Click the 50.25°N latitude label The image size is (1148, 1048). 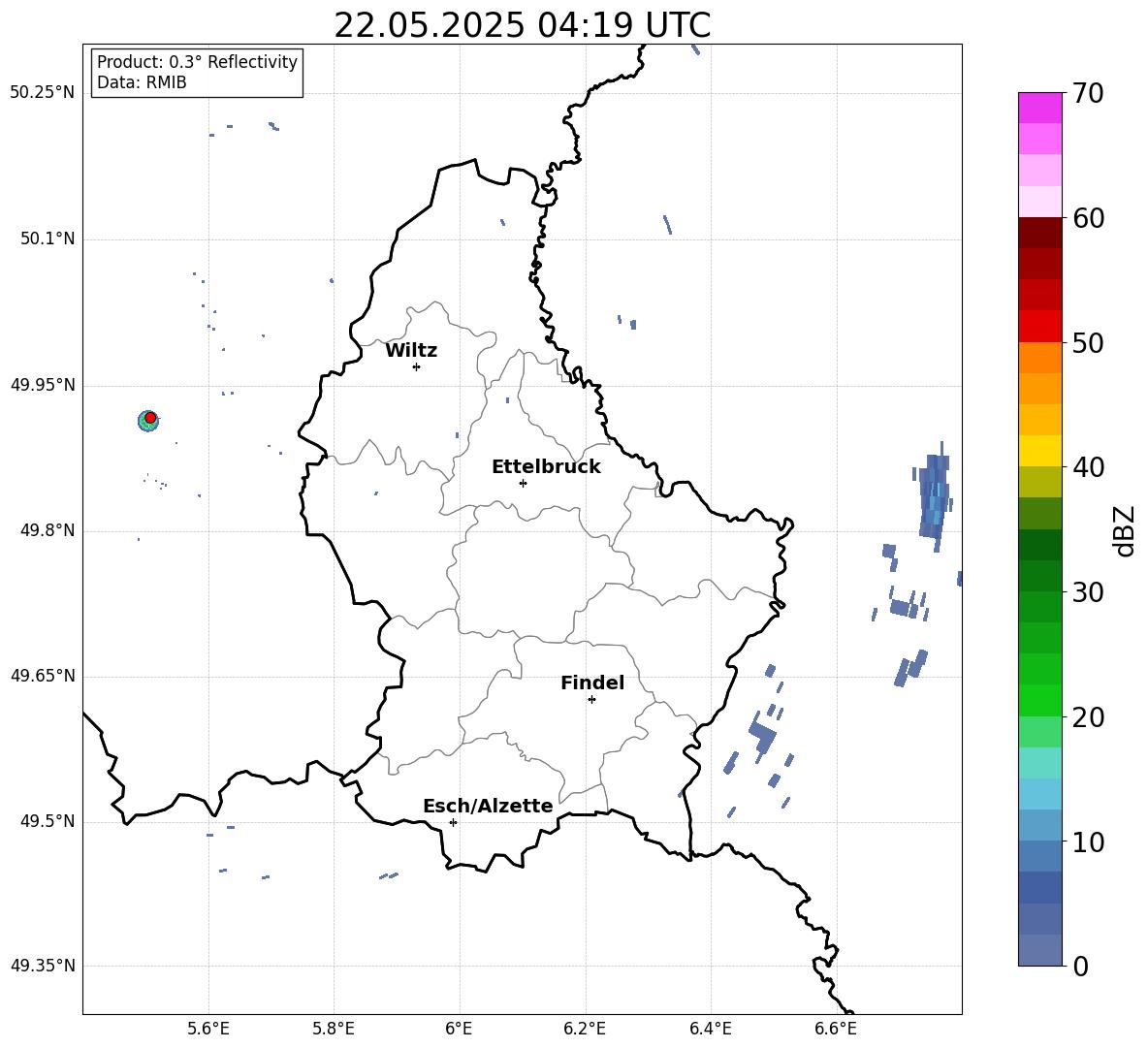[x=43, y=93]
